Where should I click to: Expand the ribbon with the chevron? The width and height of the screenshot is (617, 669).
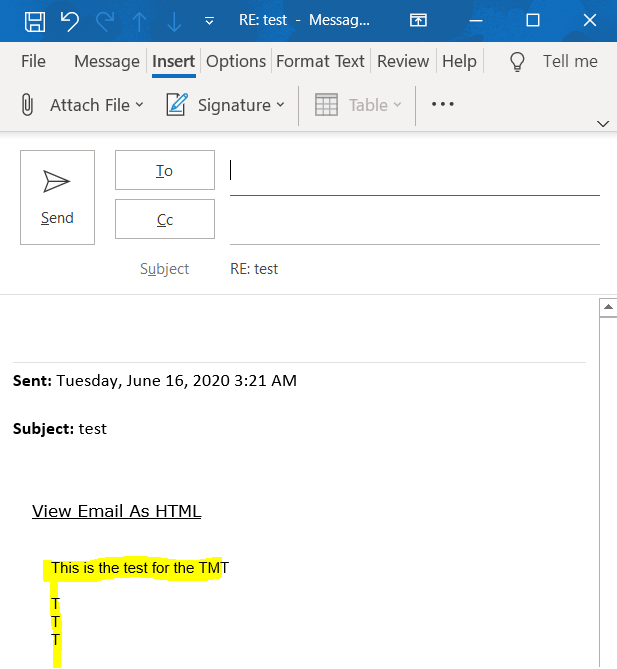pyautogui.click(x=603, y=124)
